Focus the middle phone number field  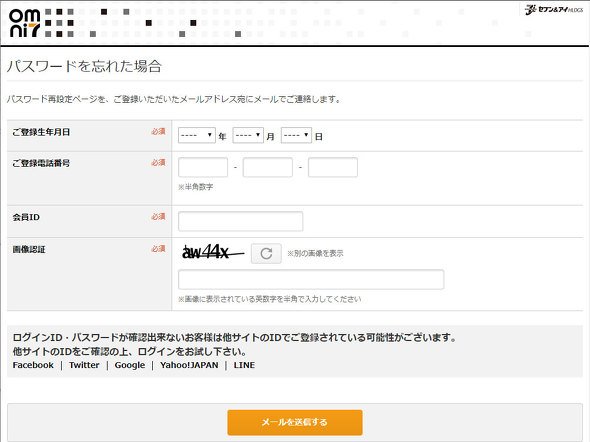coord(268,167)
